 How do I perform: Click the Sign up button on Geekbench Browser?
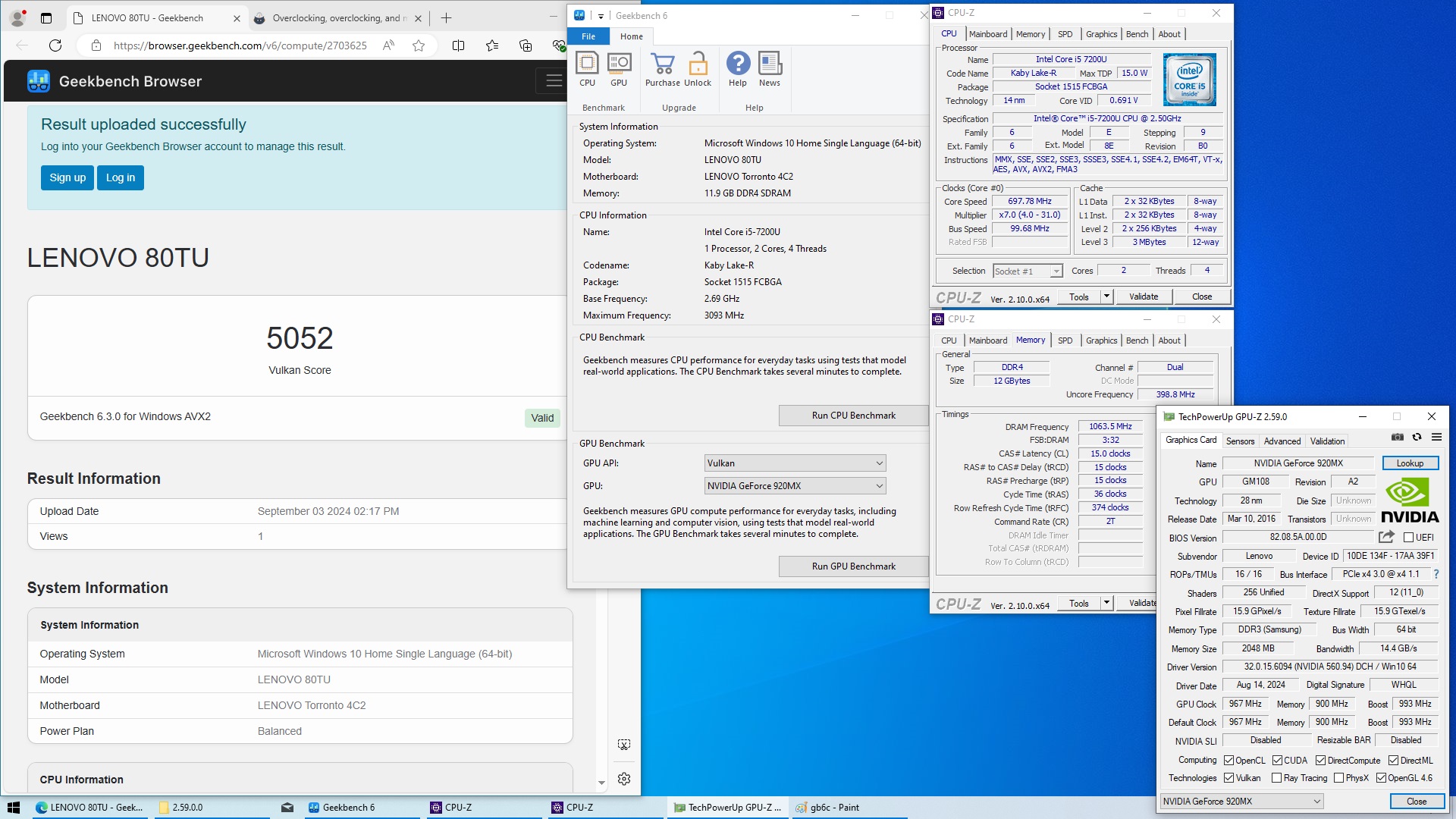point(67,177)
